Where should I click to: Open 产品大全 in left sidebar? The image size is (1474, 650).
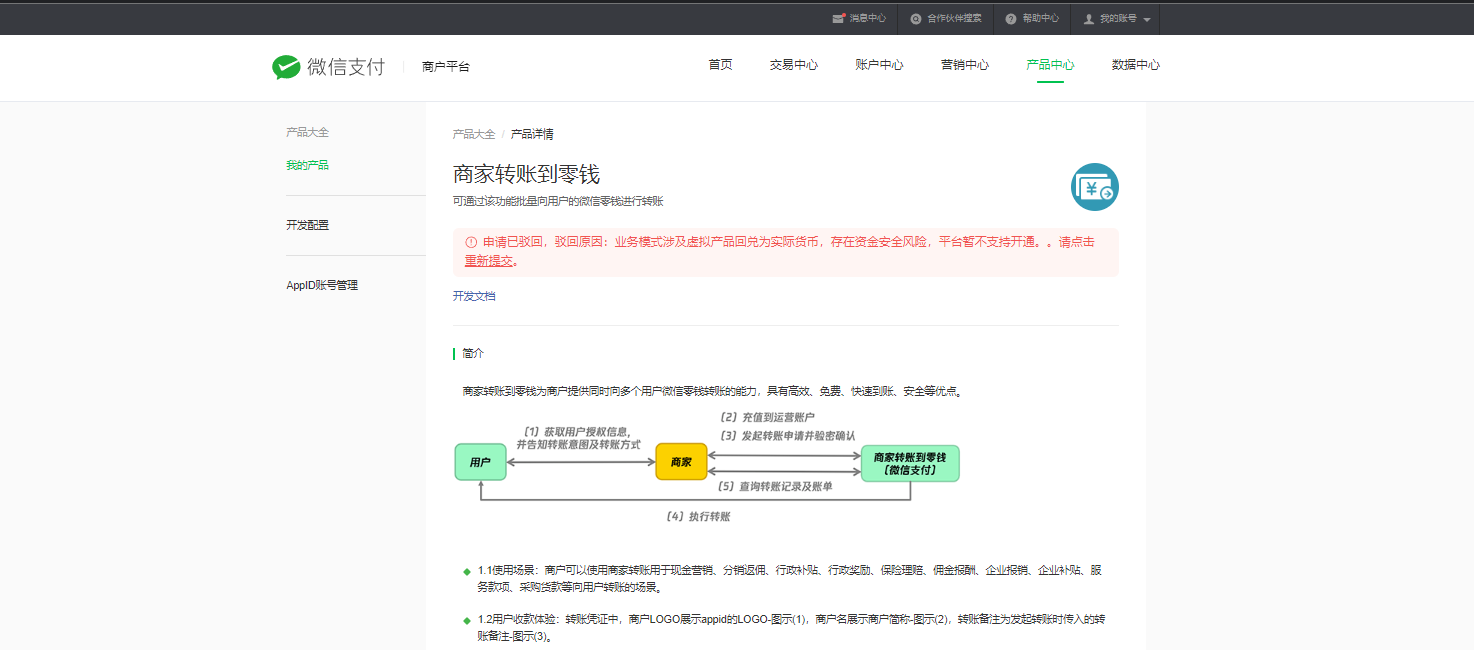click(x=307, y=132)
